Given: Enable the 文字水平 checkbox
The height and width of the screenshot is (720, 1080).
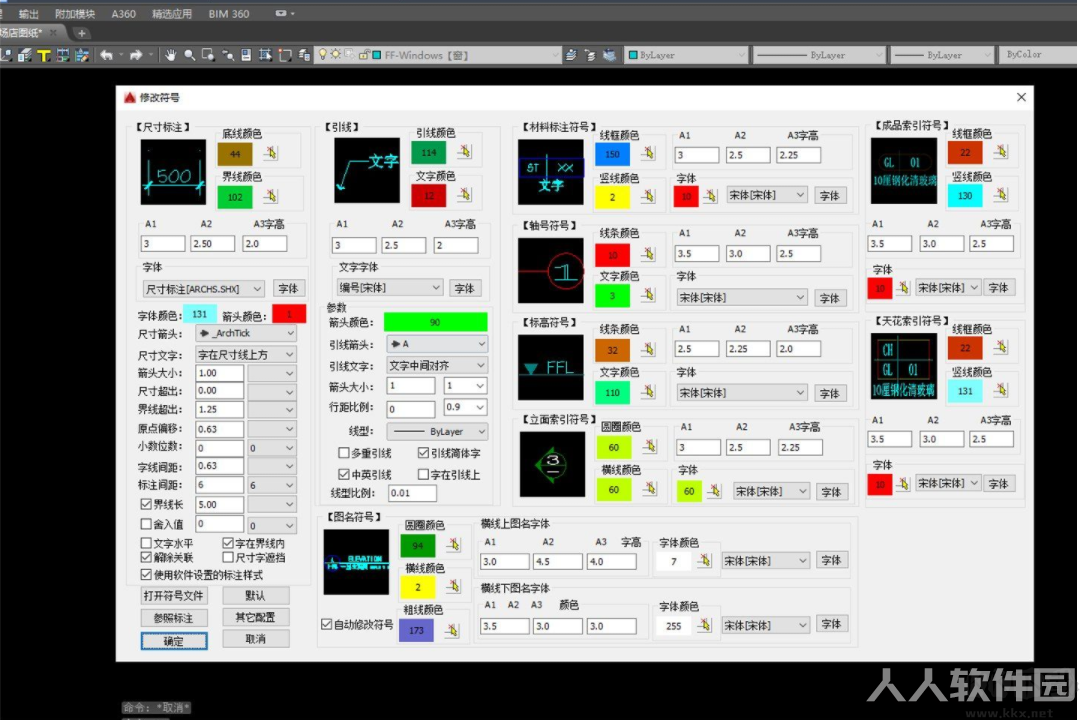Looking at the screenshot, I should coord(146,544).
